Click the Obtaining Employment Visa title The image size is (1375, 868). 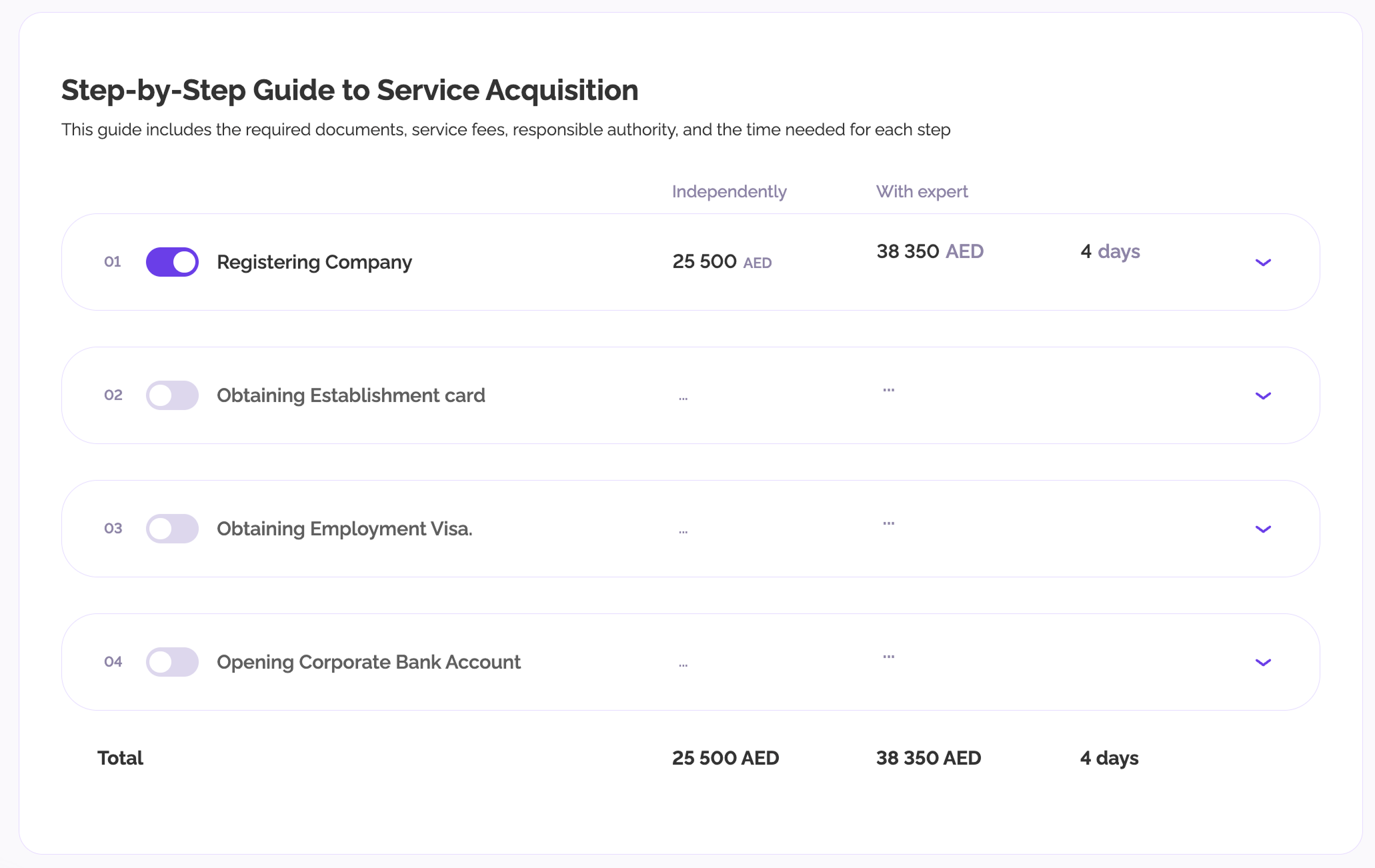tap(344, 529)
